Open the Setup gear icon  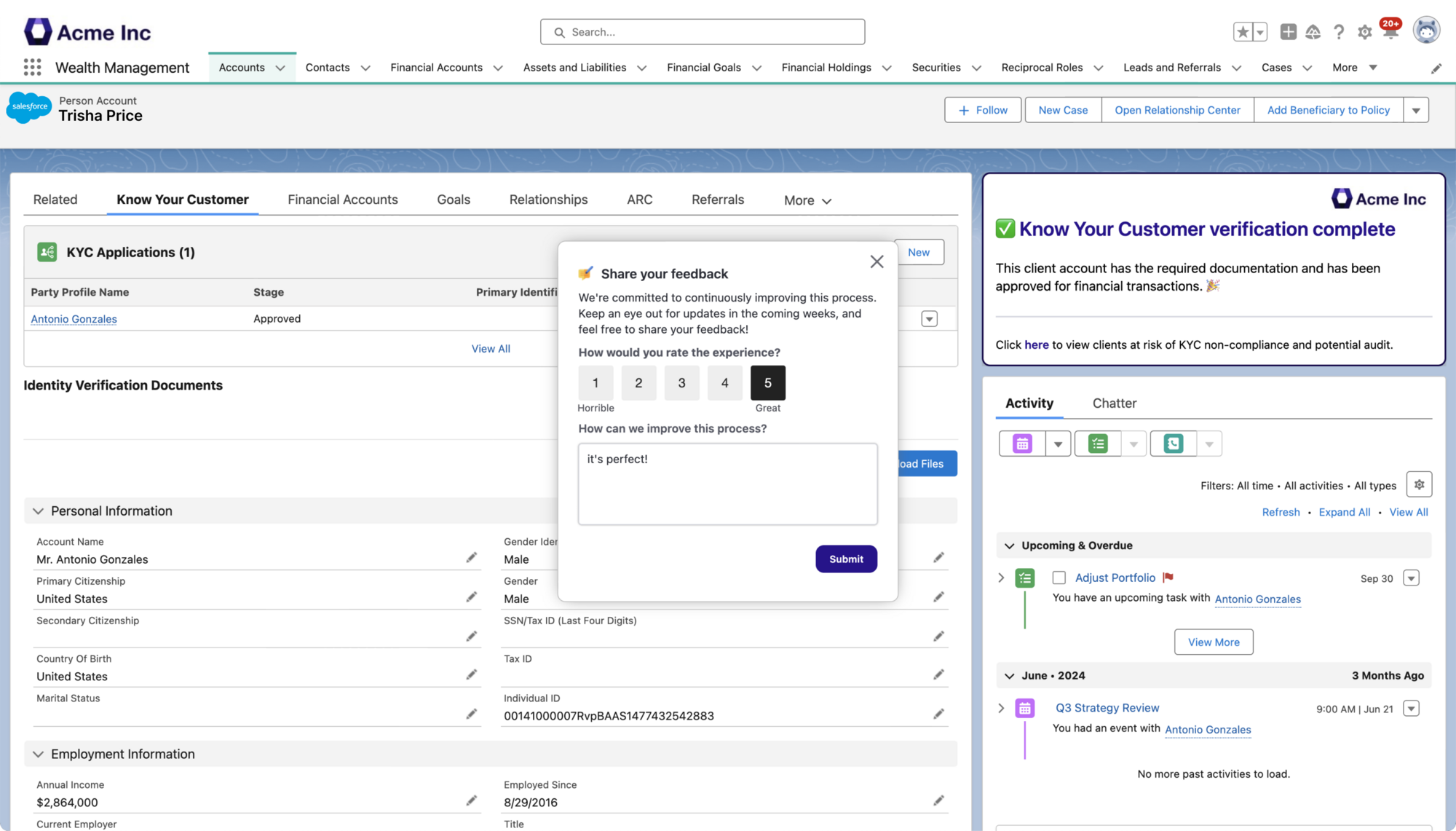coord(1364,32)
